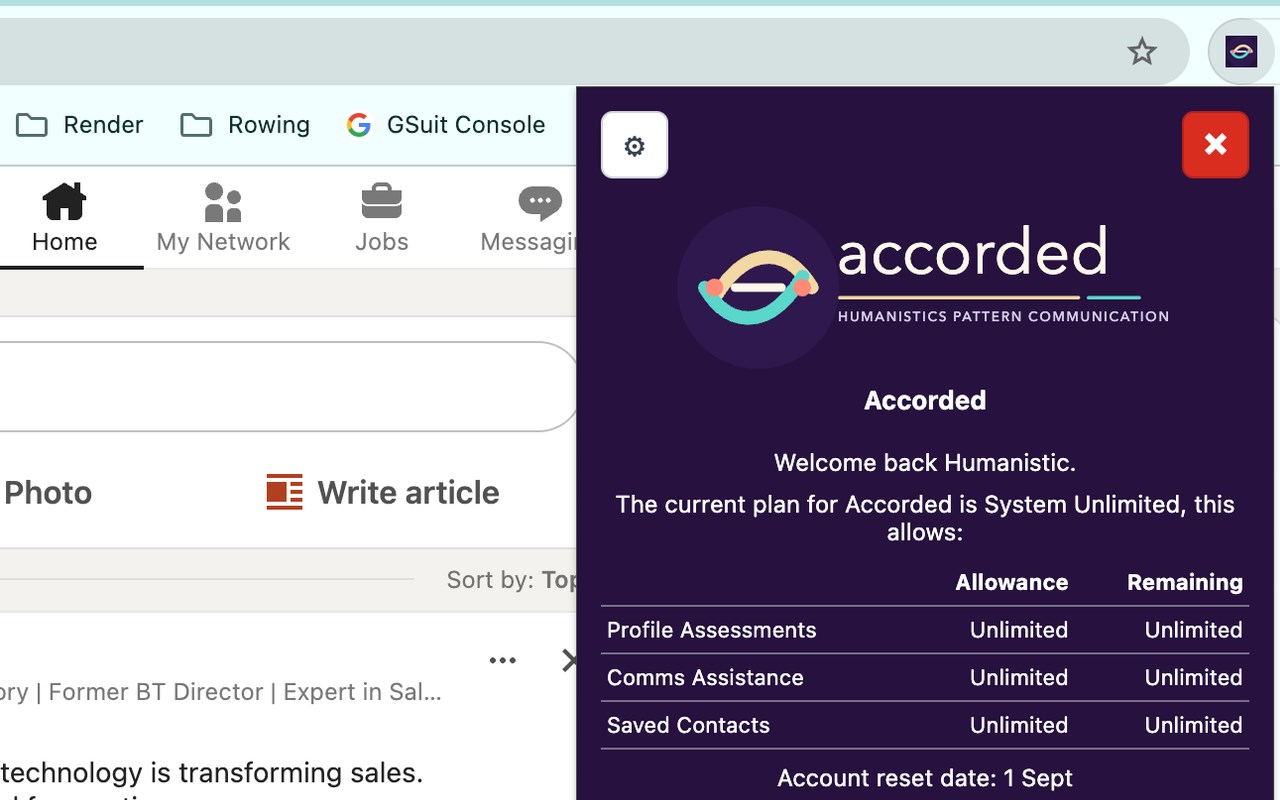The image size is (1280, 800).
Task: Open the Render bookmarks folder
Action: (80, 125)
